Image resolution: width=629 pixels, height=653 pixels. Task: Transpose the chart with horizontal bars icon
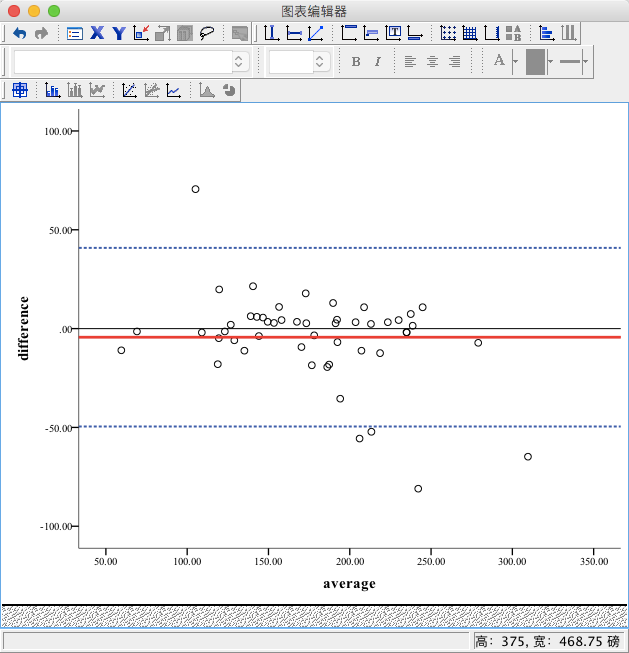point(547,33)
